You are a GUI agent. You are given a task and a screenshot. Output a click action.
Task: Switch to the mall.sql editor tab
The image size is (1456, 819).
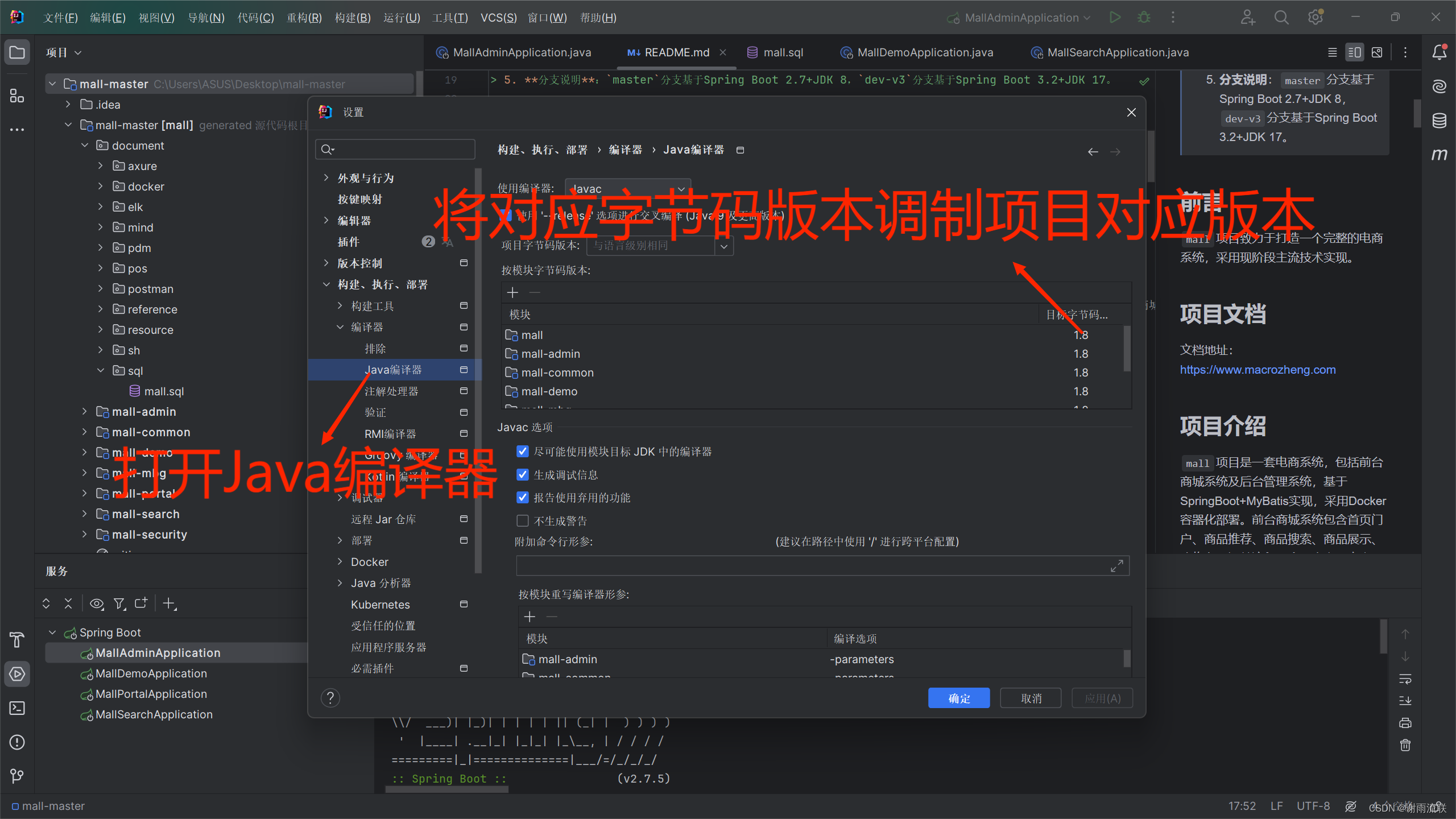(783, 52)
